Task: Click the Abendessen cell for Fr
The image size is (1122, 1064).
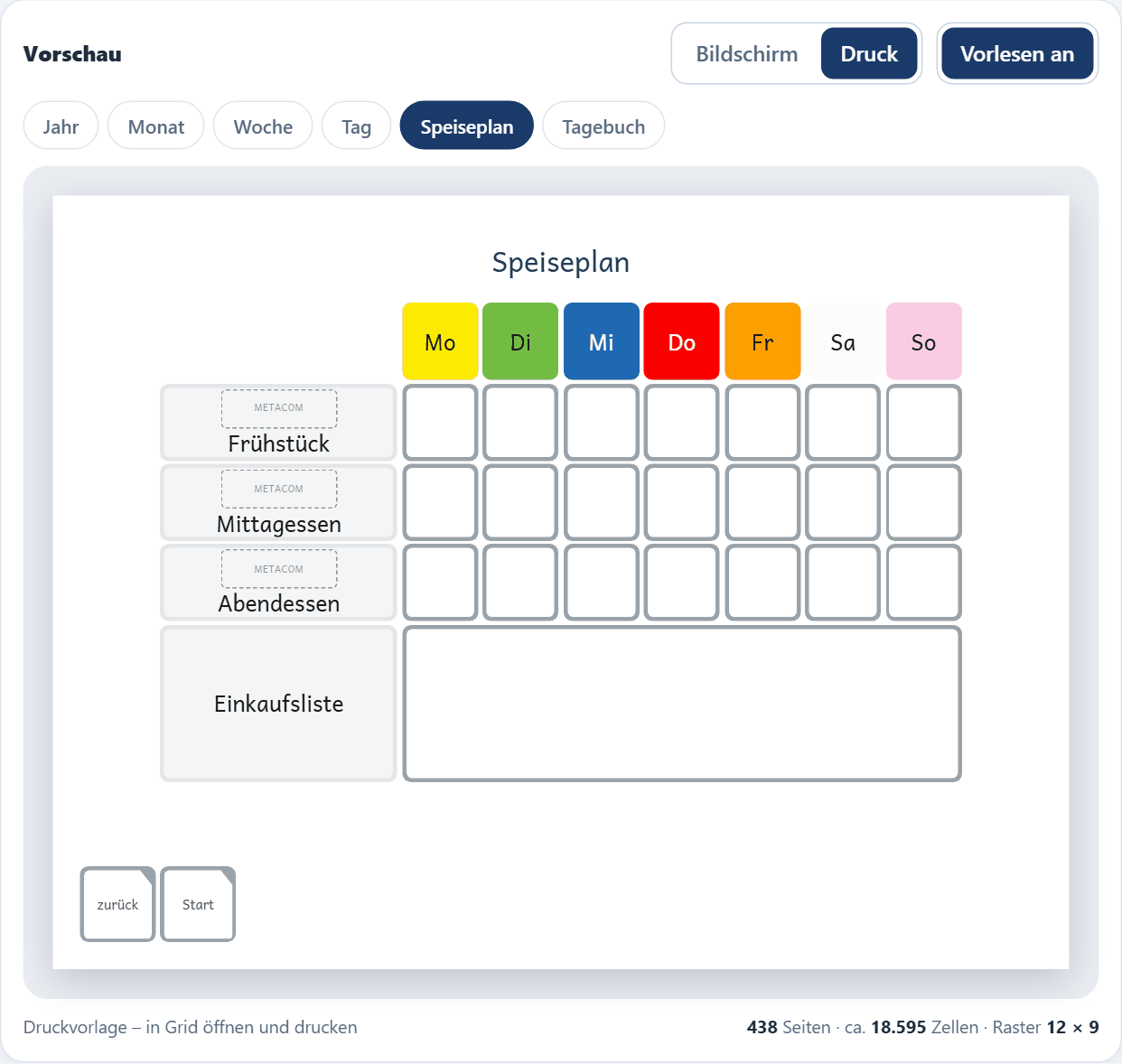Action: tap(762, 583)
